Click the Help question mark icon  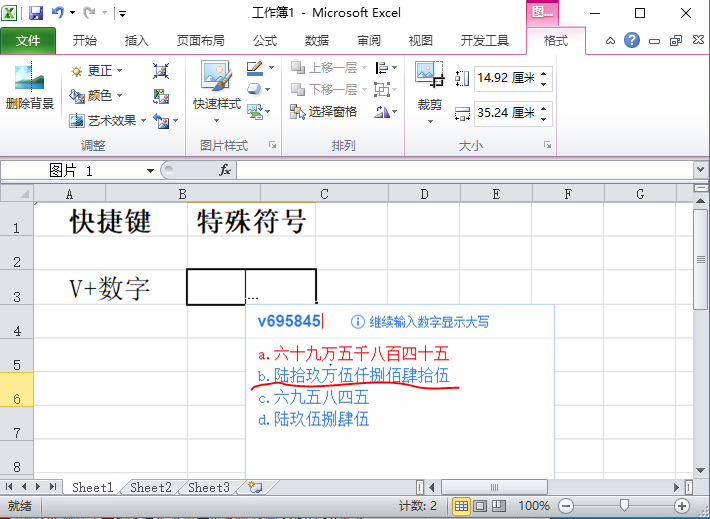tap(632, 41)
